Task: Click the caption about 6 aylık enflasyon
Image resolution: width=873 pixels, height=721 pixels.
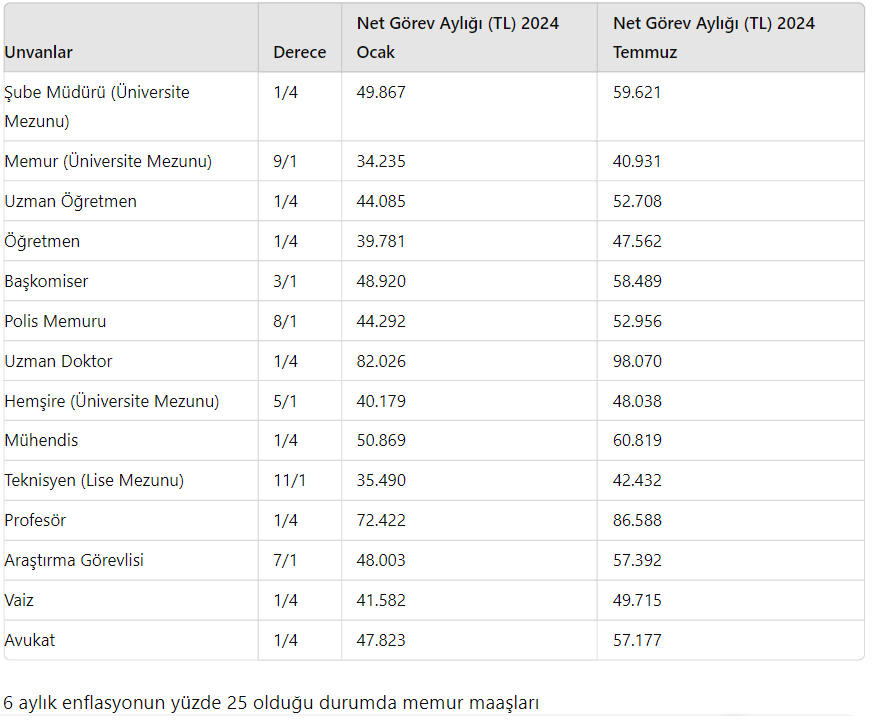Action: pos(271,702)
